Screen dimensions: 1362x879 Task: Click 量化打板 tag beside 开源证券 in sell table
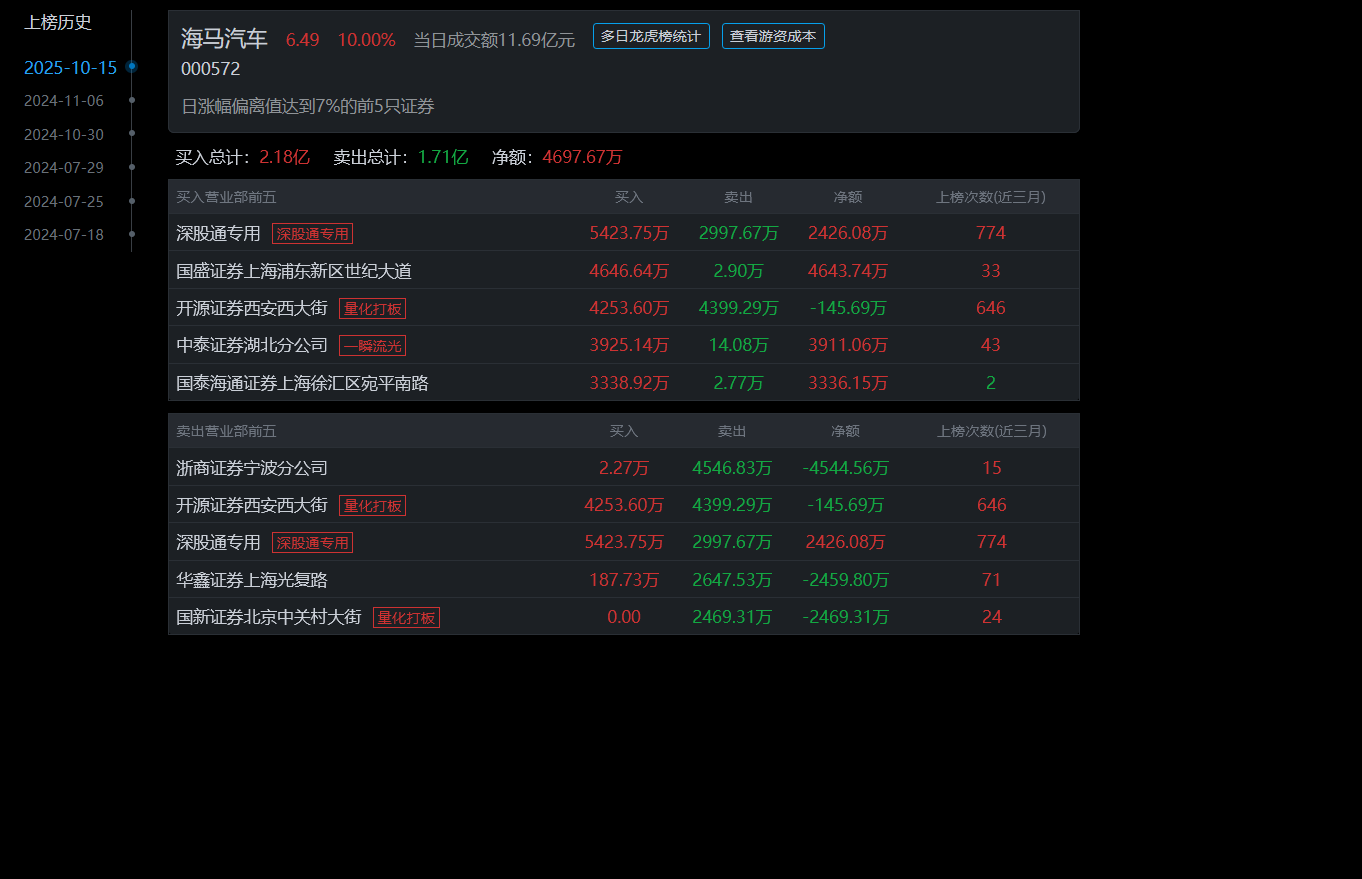[372, 505]
